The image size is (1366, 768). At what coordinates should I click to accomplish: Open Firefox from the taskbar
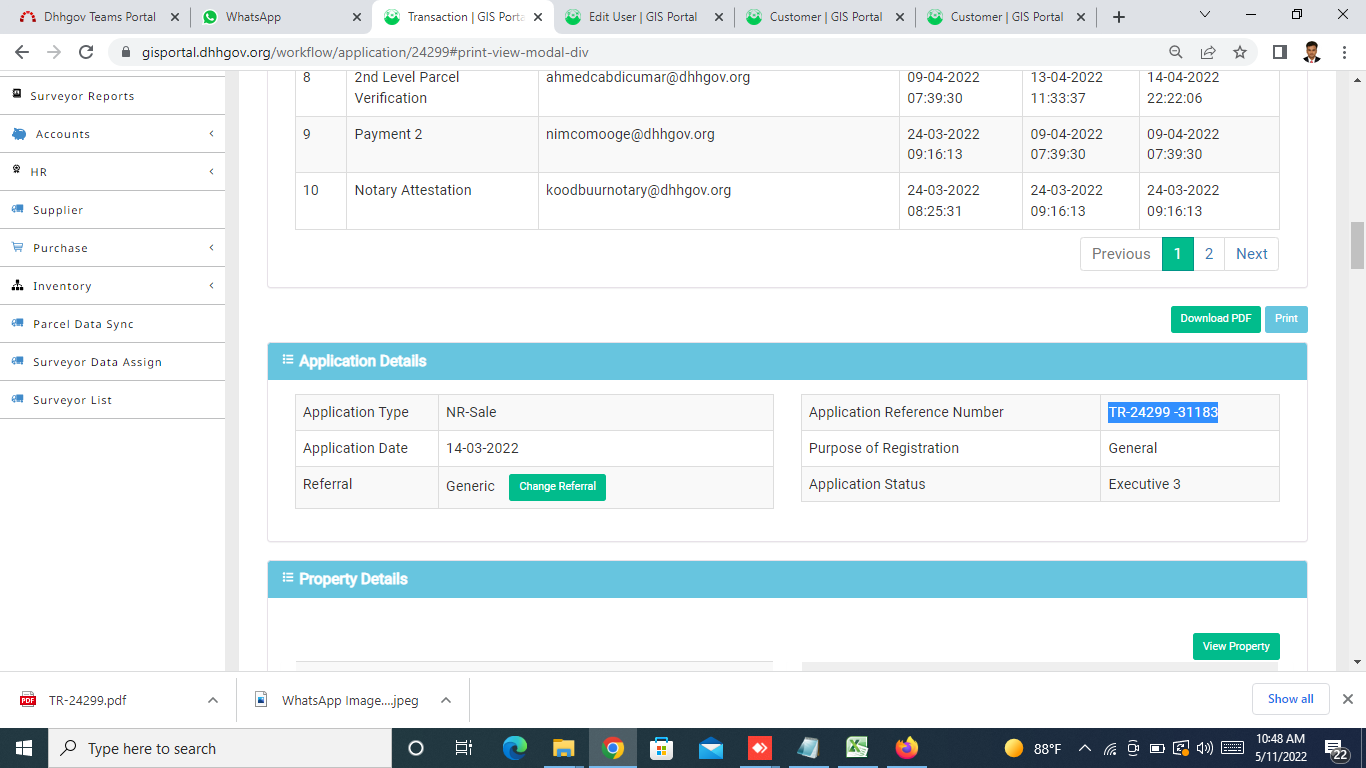point(906,748)
